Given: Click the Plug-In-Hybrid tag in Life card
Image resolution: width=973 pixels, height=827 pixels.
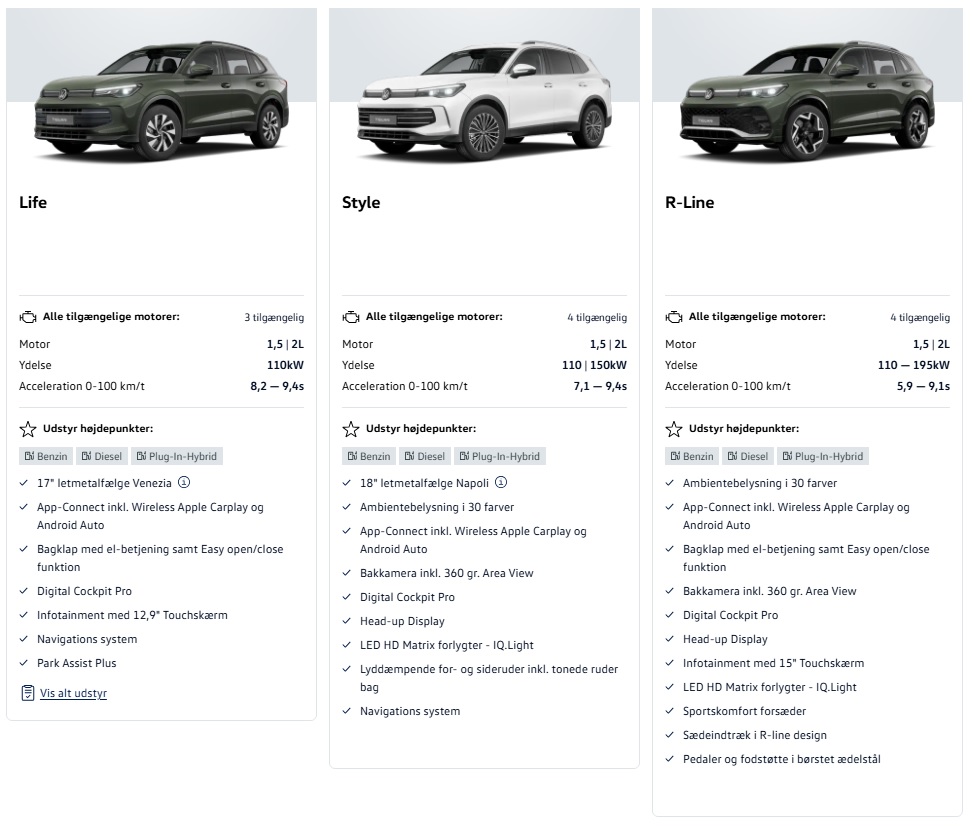Looking at the screenshot, I should tap(176, 456).
